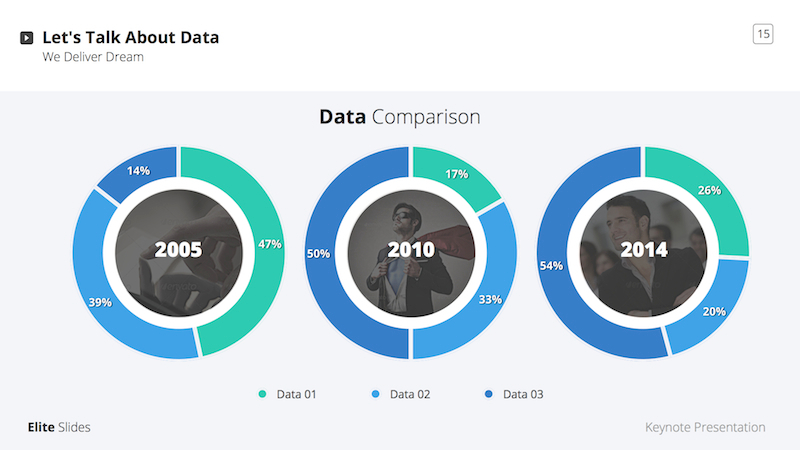Click the Keynote Presentation footer text

[705, 427]
